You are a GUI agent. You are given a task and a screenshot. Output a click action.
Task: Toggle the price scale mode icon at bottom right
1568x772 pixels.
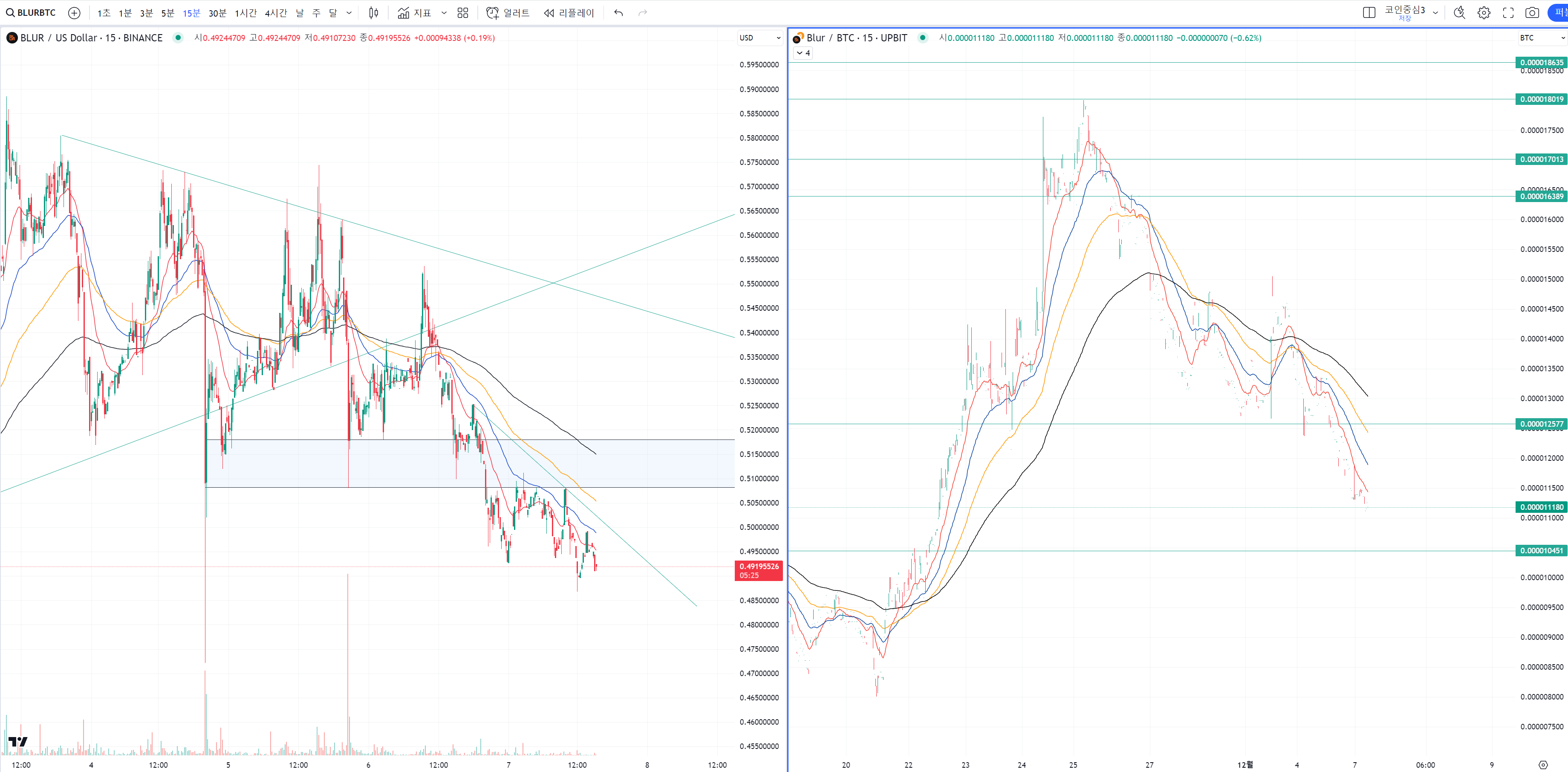(1542, 765)
